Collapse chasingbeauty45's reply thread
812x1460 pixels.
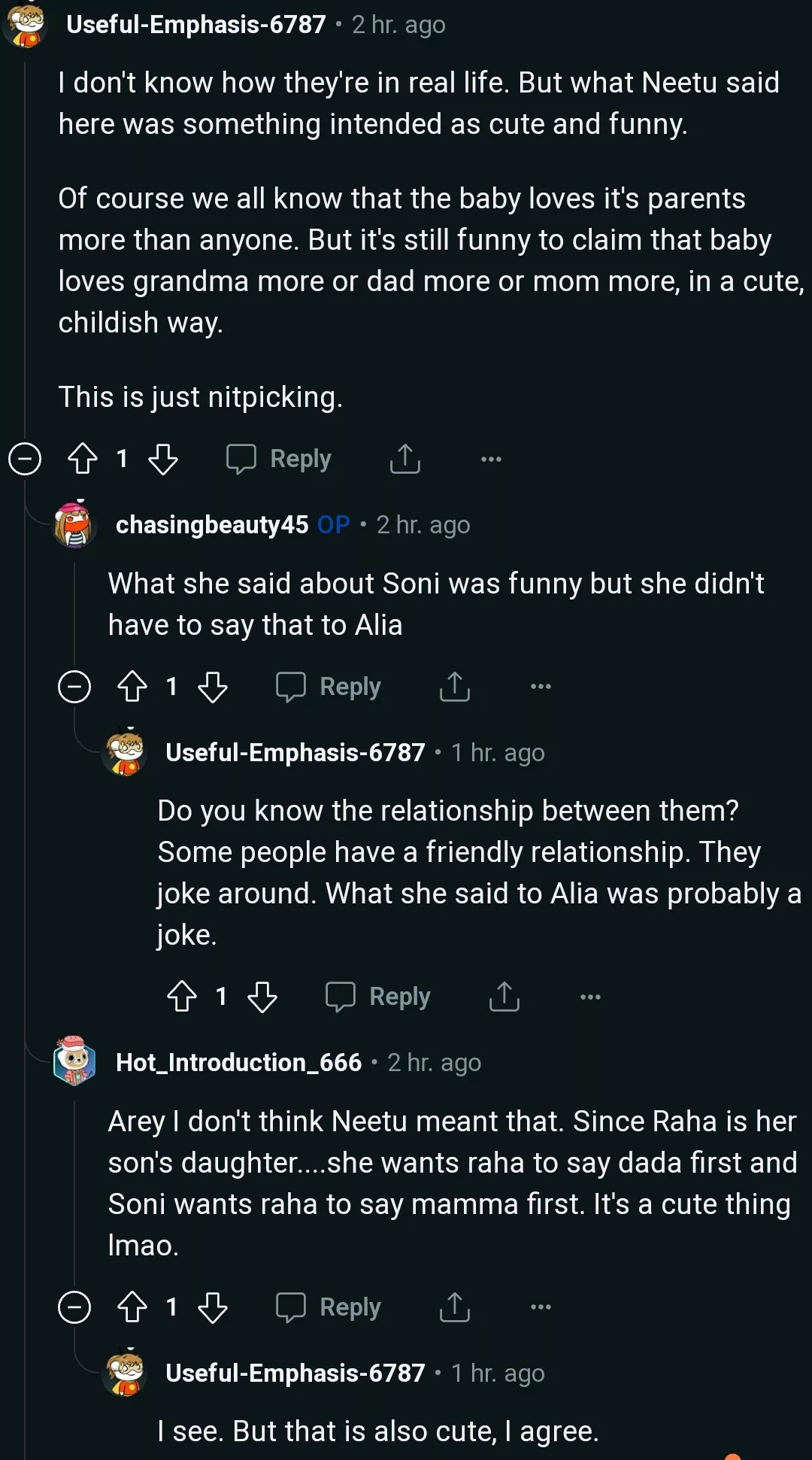(74, 687)
